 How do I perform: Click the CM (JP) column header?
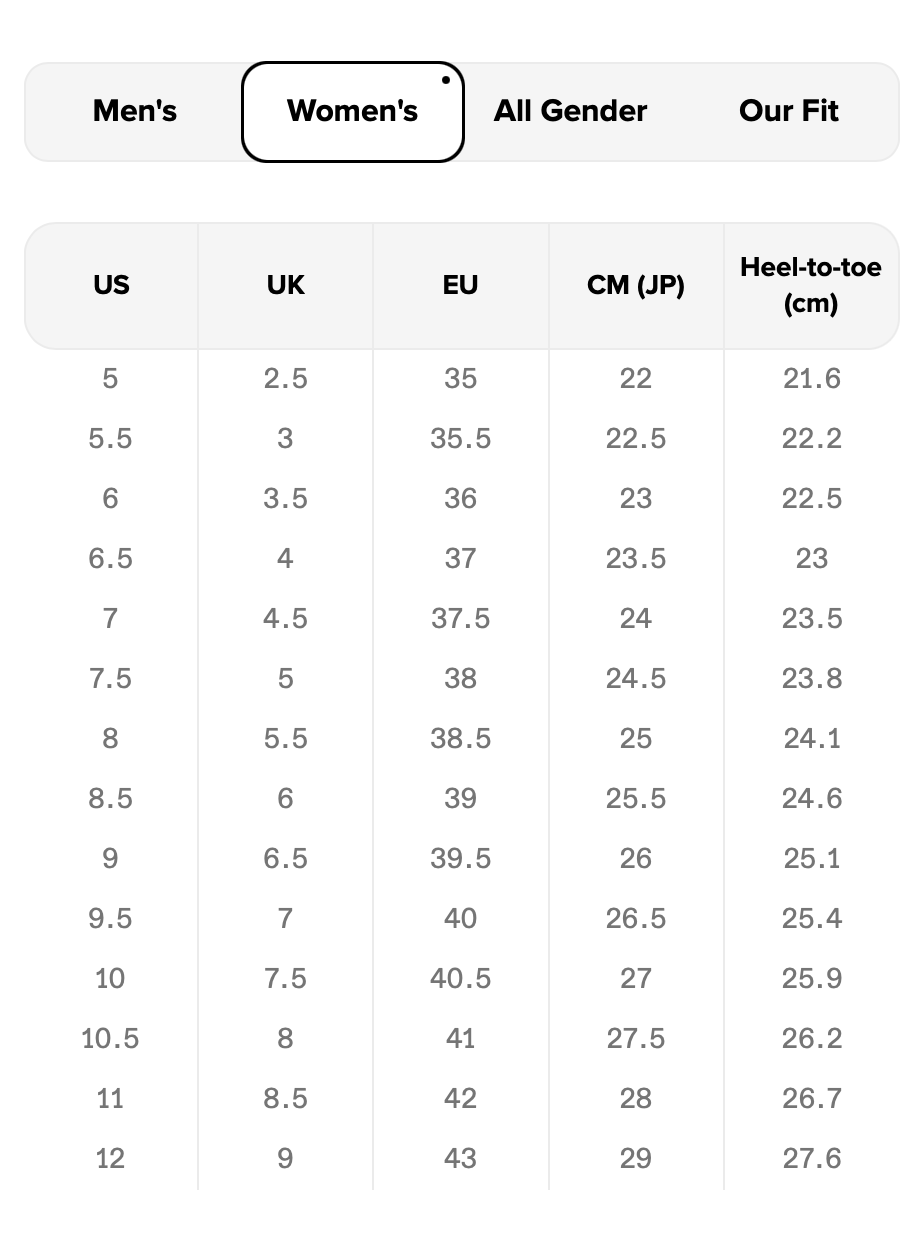[x=635, y=285]
